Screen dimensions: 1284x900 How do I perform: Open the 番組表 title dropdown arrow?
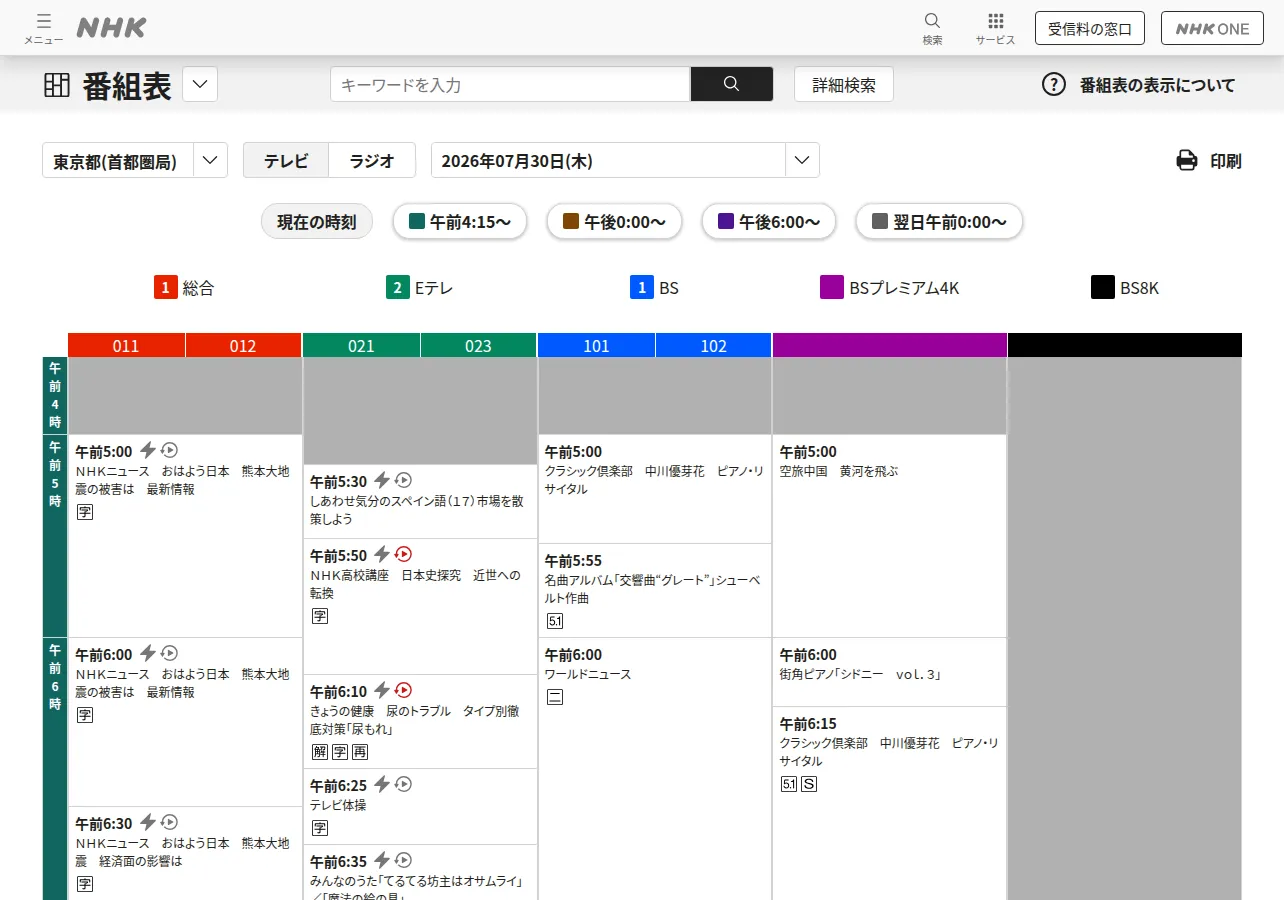tap(200, 84)
